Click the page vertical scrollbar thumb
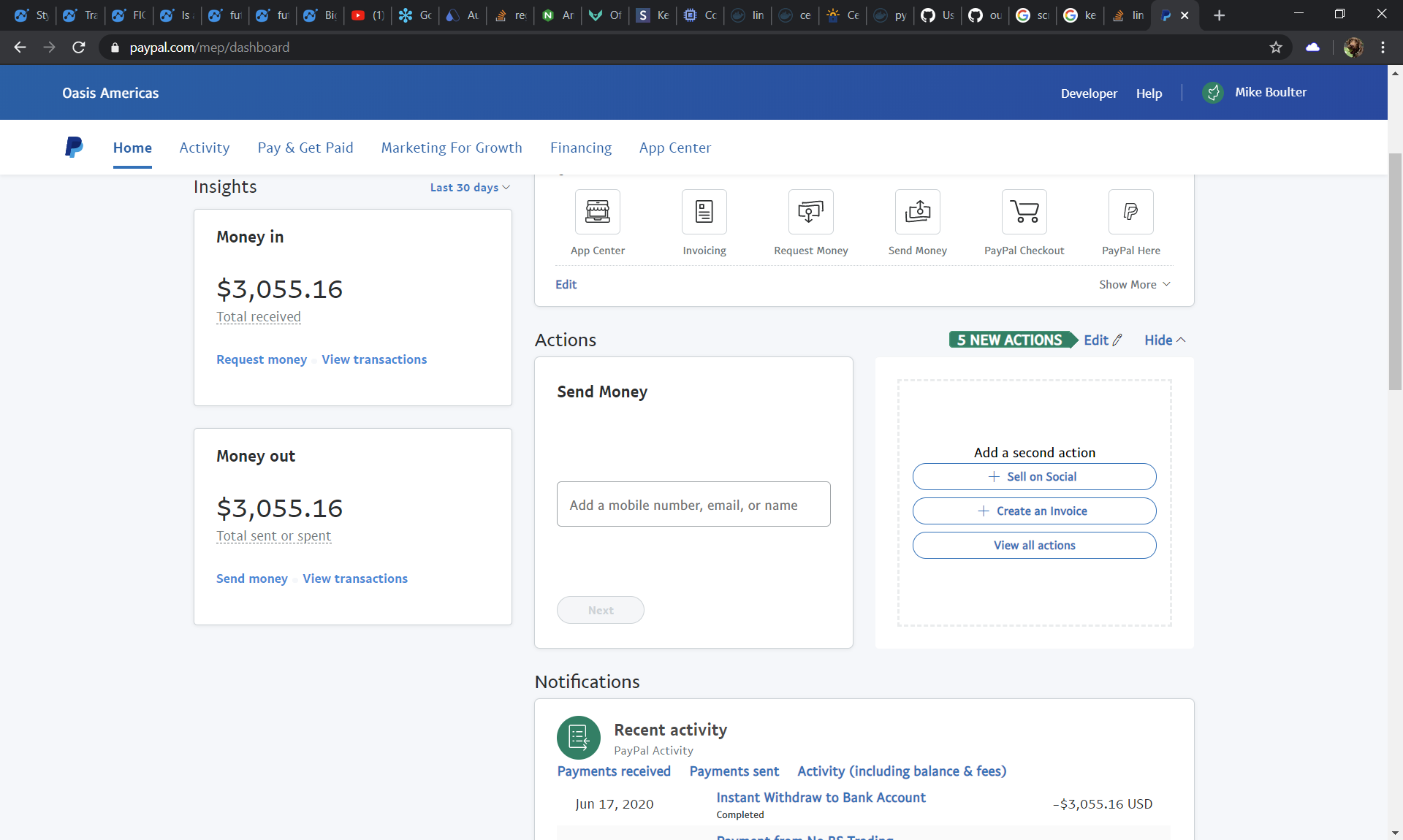This screenshot has height=840, width=1403. tap(1395, 270)
